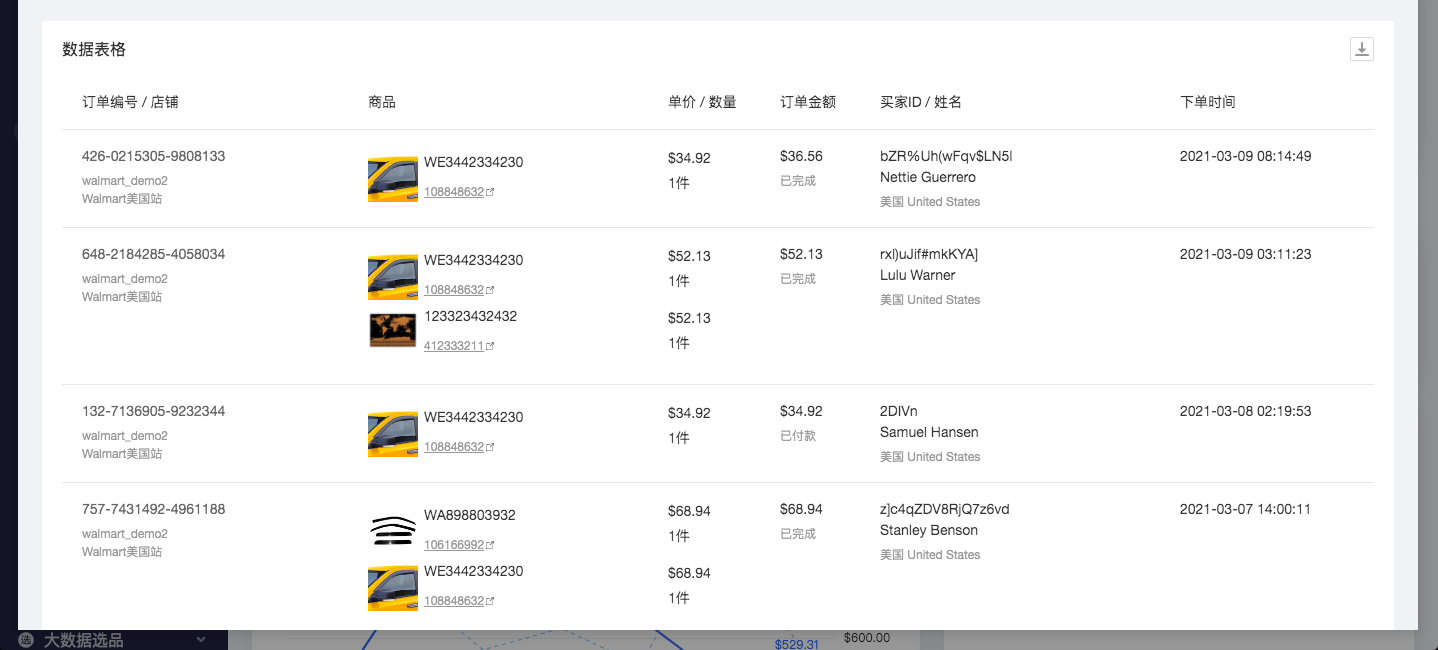Select order number 648-2184285-4058034
Image resolution: width=1438 pixels, height=650 pixels.
coord(153,254)
